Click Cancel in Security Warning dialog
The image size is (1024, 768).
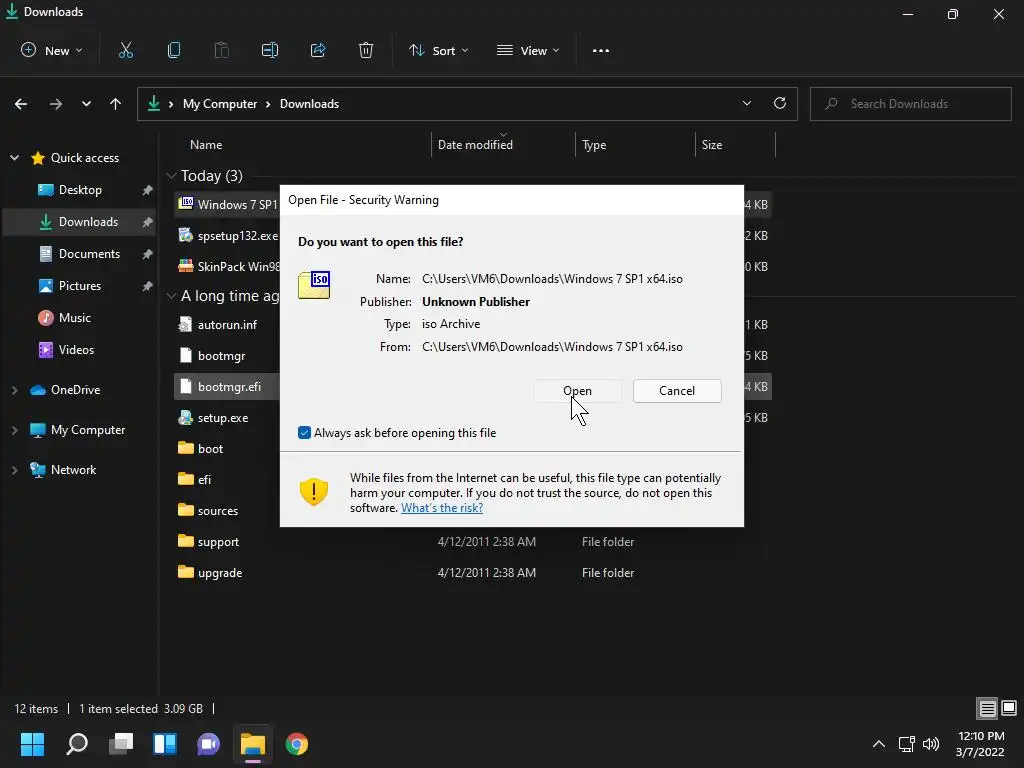[x=677, y=391]
